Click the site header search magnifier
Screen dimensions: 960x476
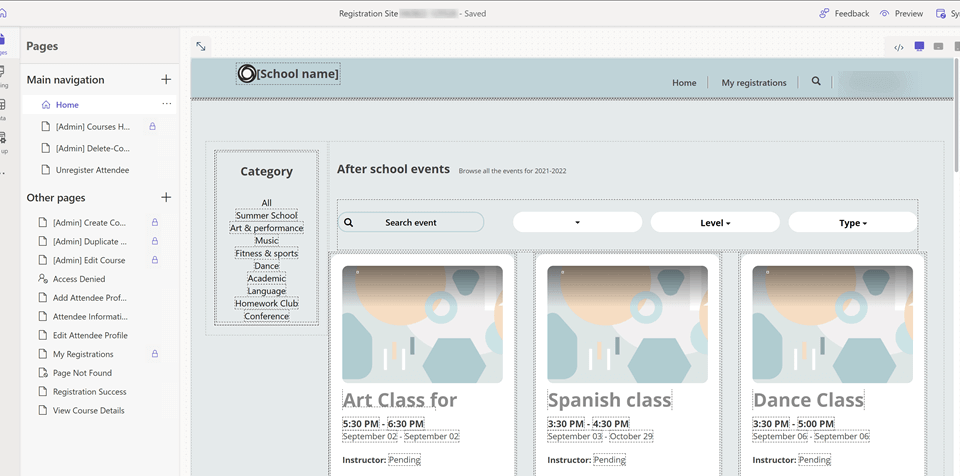tap(816, 82)
